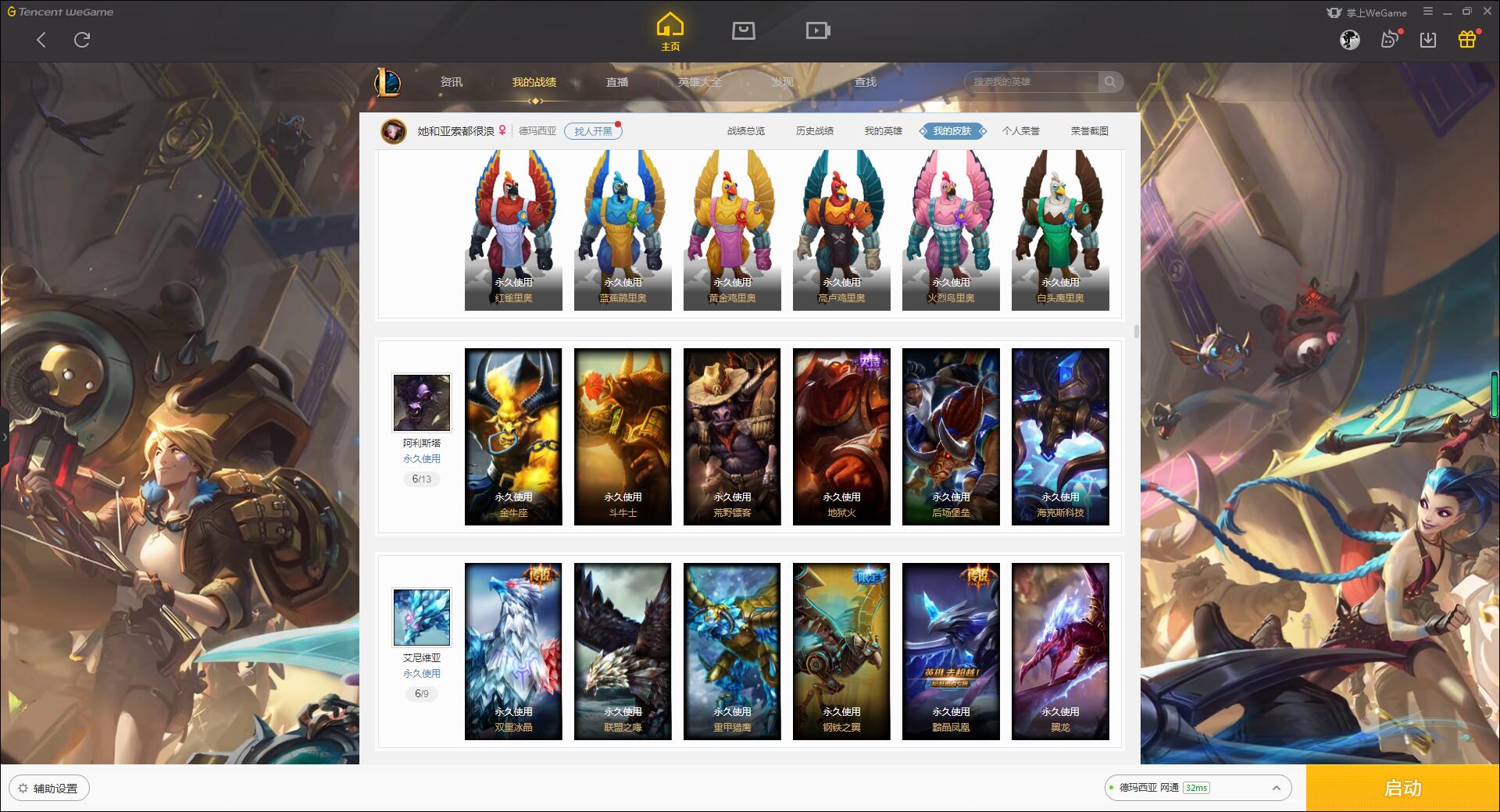Image resolution: width=1500 pixels, height=812 pixels.
Task: Switch to the 发现 tab
Action: coord(782,82)
